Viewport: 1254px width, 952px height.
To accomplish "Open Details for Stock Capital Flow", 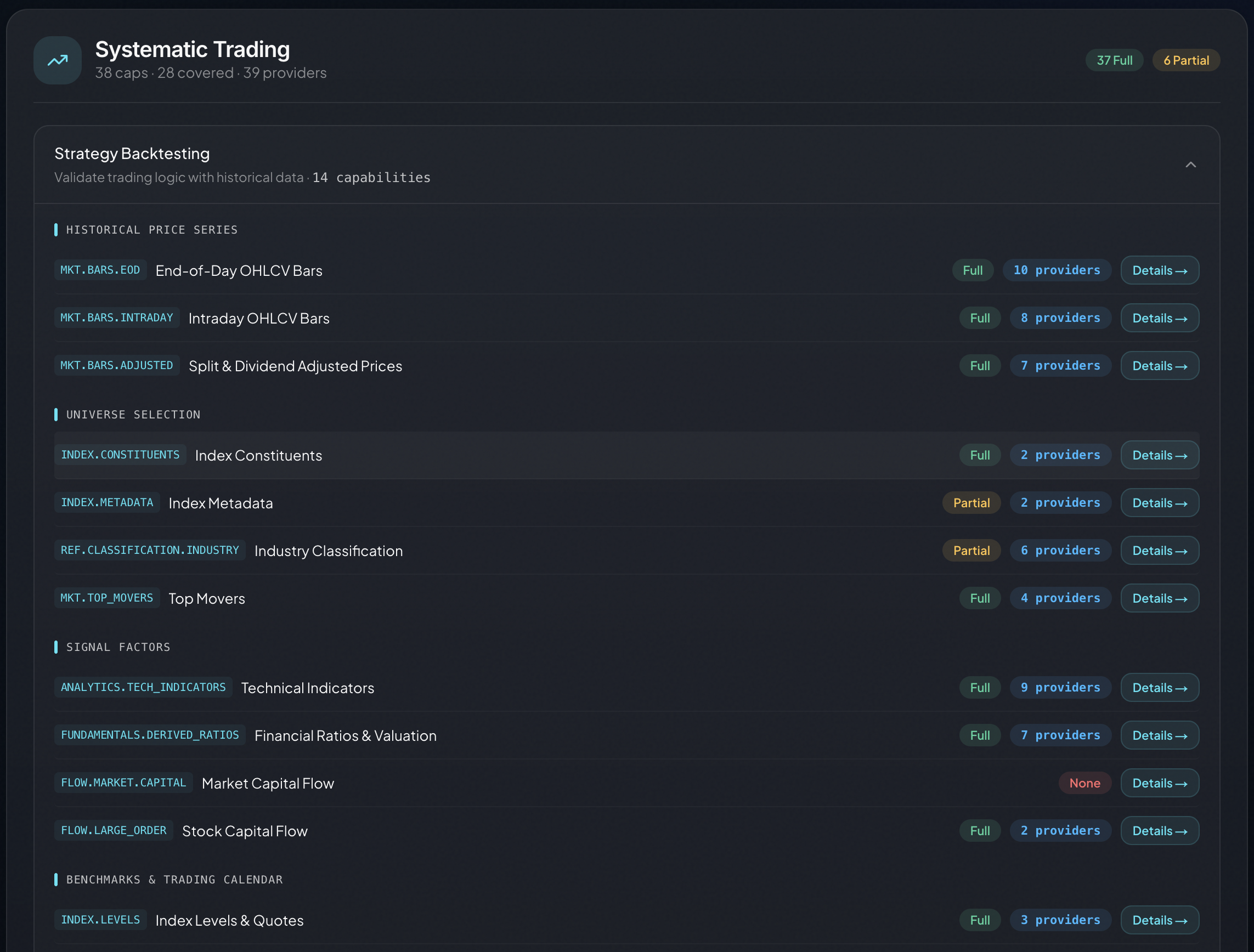I will coord(1159,831).
